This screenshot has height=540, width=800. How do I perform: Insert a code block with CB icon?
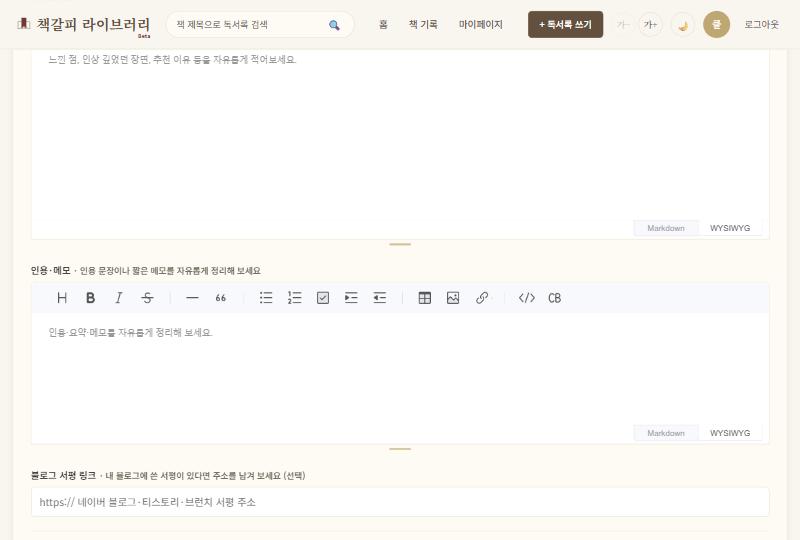(x=555, y=298)
